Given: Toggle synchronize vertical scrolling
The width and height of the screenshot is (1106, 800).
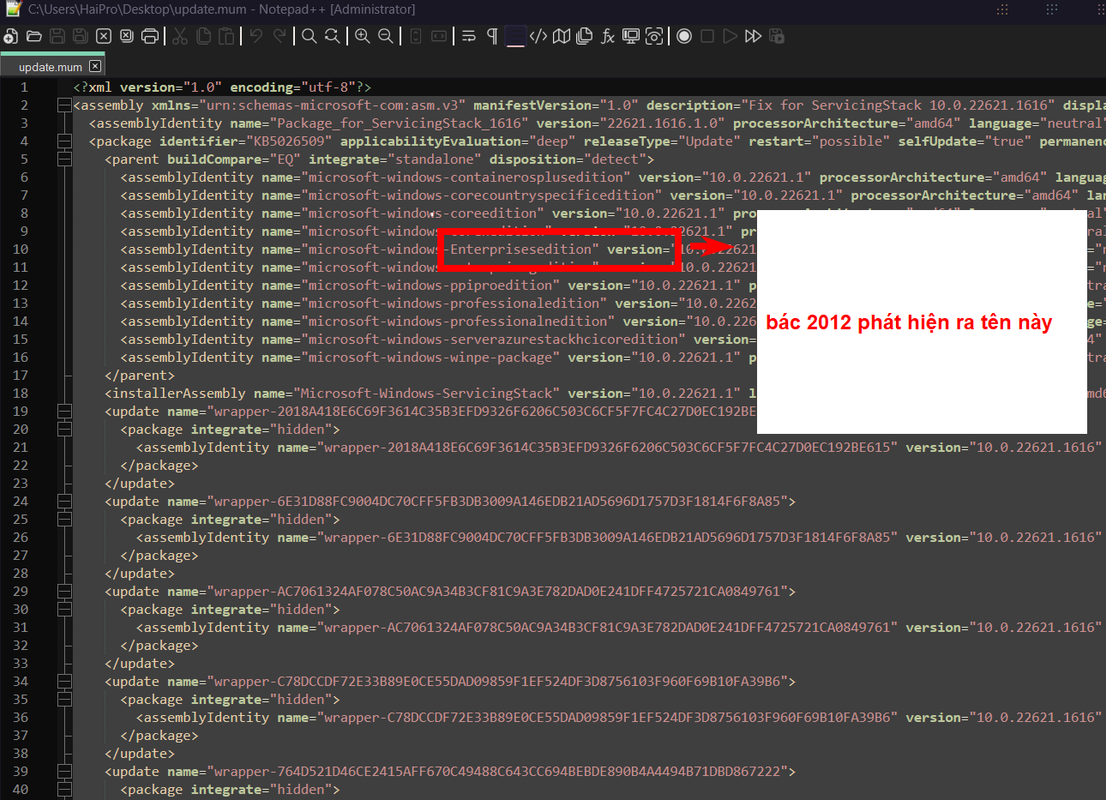Looking at the screenshot, I should tap(416, 37).
